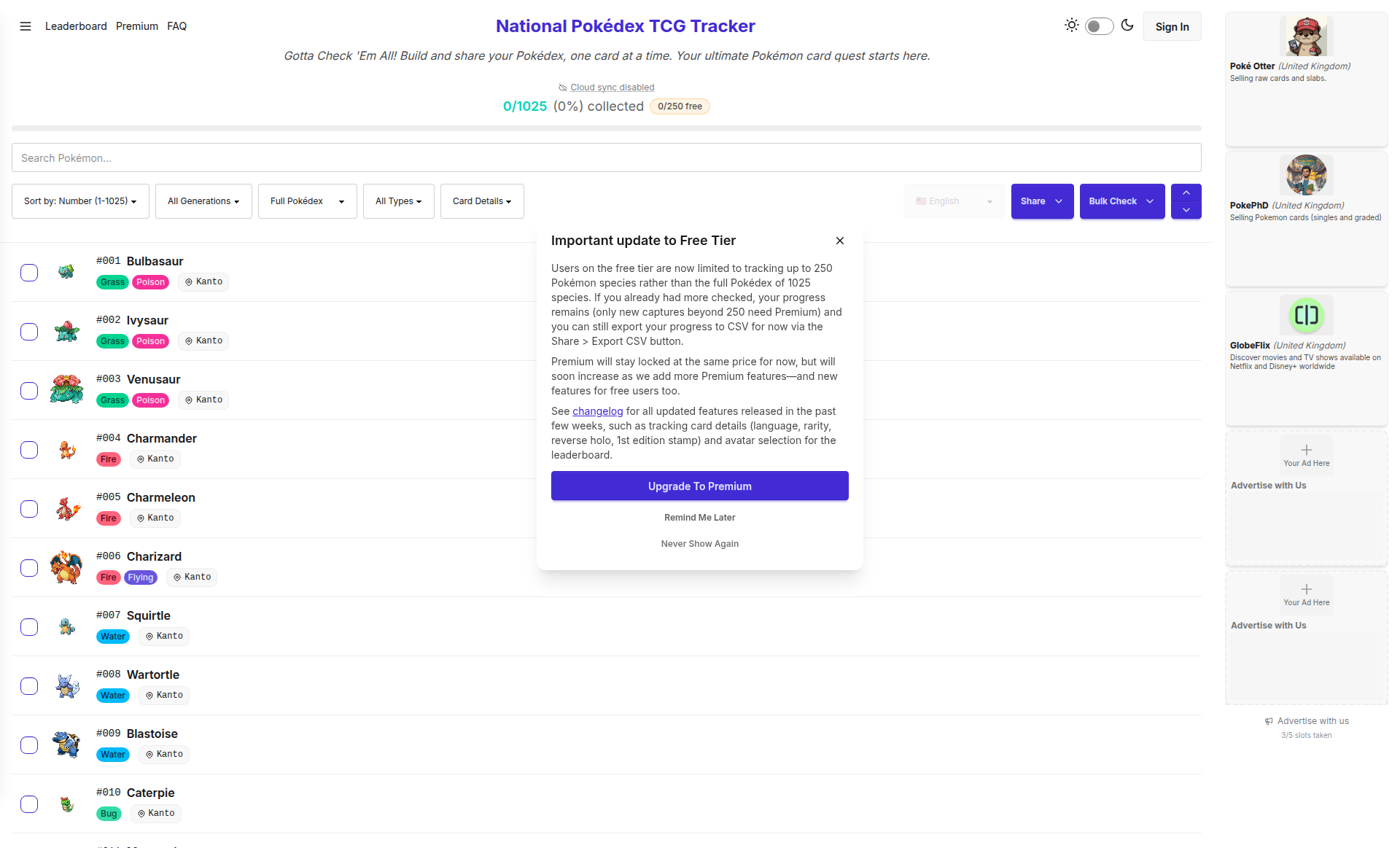Close the Free Tier update dialog
The width and height of the screenshot is (1400, 848).
tap(840, 241)
